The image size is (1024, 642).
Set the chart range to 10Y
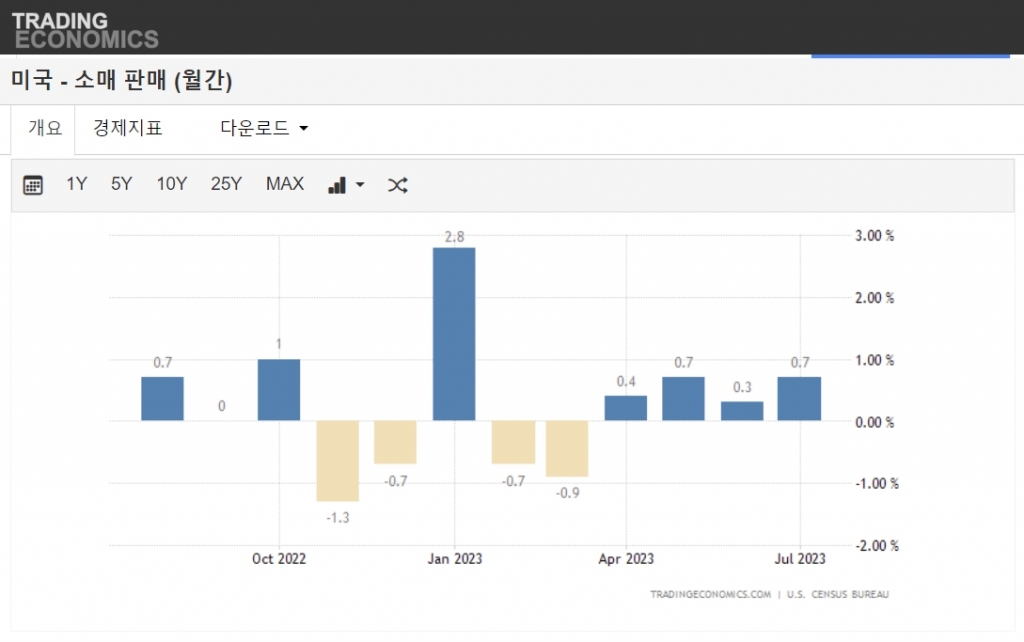[171, 184]
